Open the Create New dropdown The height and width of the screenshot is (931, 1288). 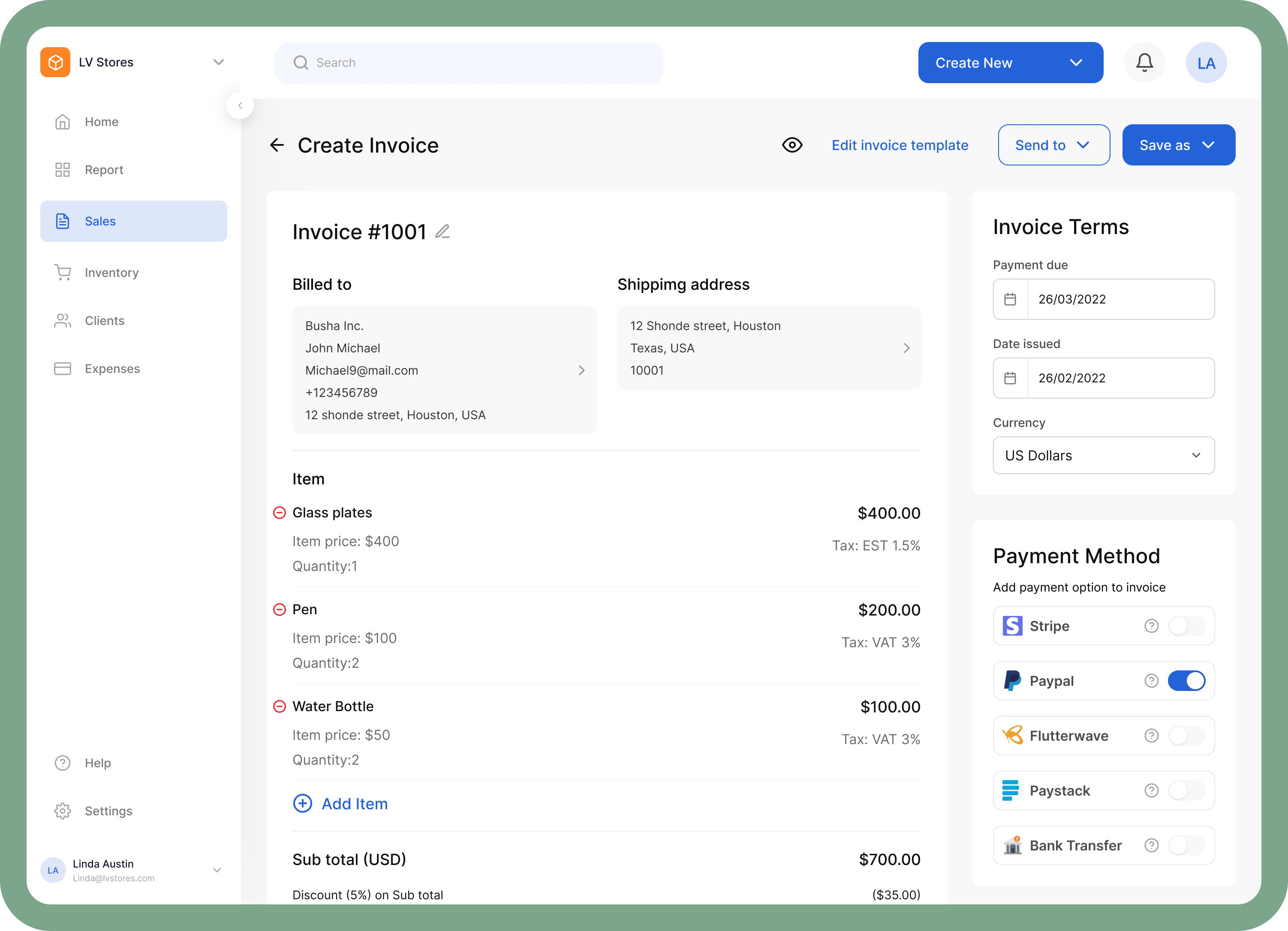1010,63
